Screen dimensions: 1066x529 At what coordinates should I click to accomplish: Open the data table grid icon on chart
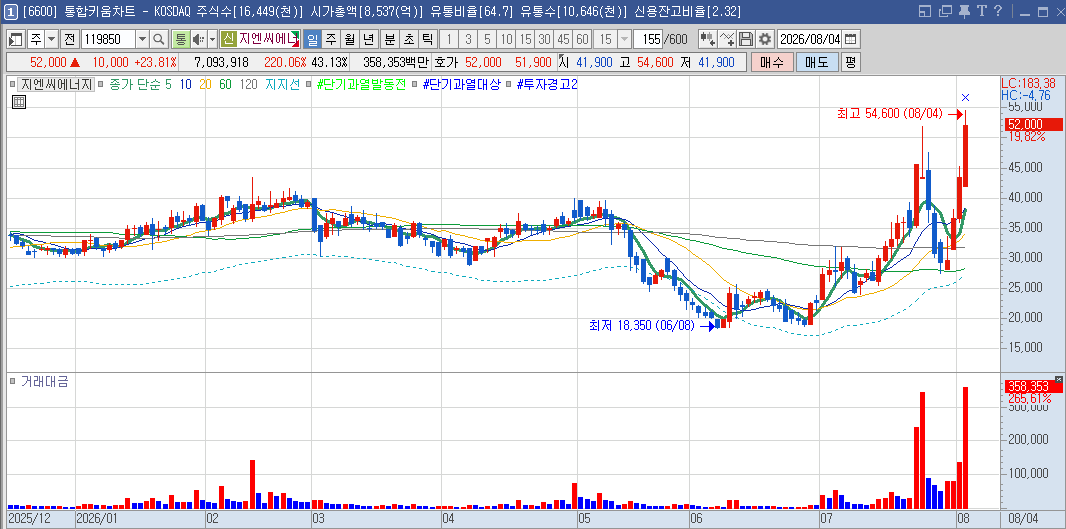[x=19, y=103]
